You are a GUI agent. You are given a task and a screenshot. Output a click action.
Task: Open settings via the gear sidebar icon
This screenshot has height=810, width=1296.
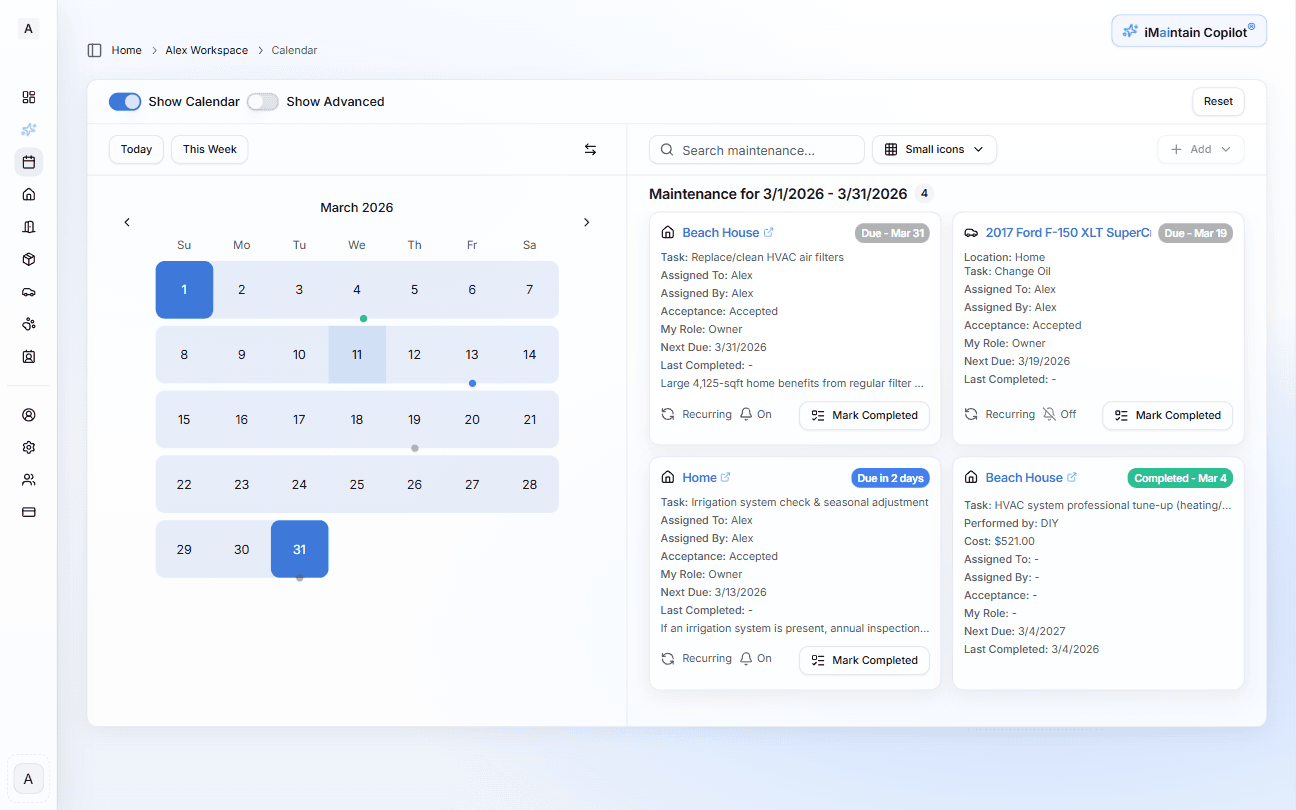[x=28, y=447]
